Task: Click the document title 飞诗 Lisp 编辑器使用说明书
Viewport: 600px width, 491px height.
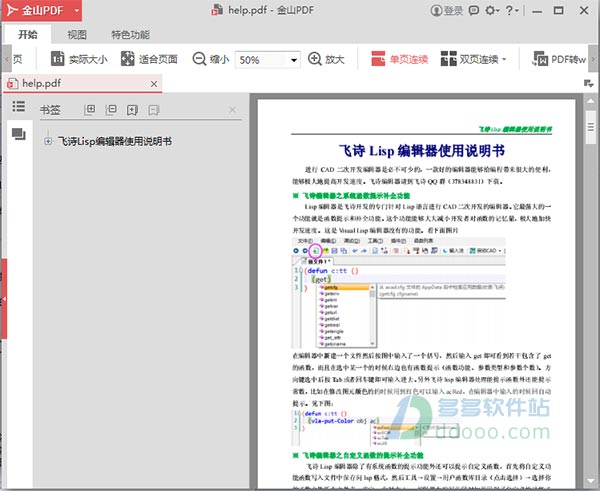Action: pyautogui.click(x=421, y=151)
